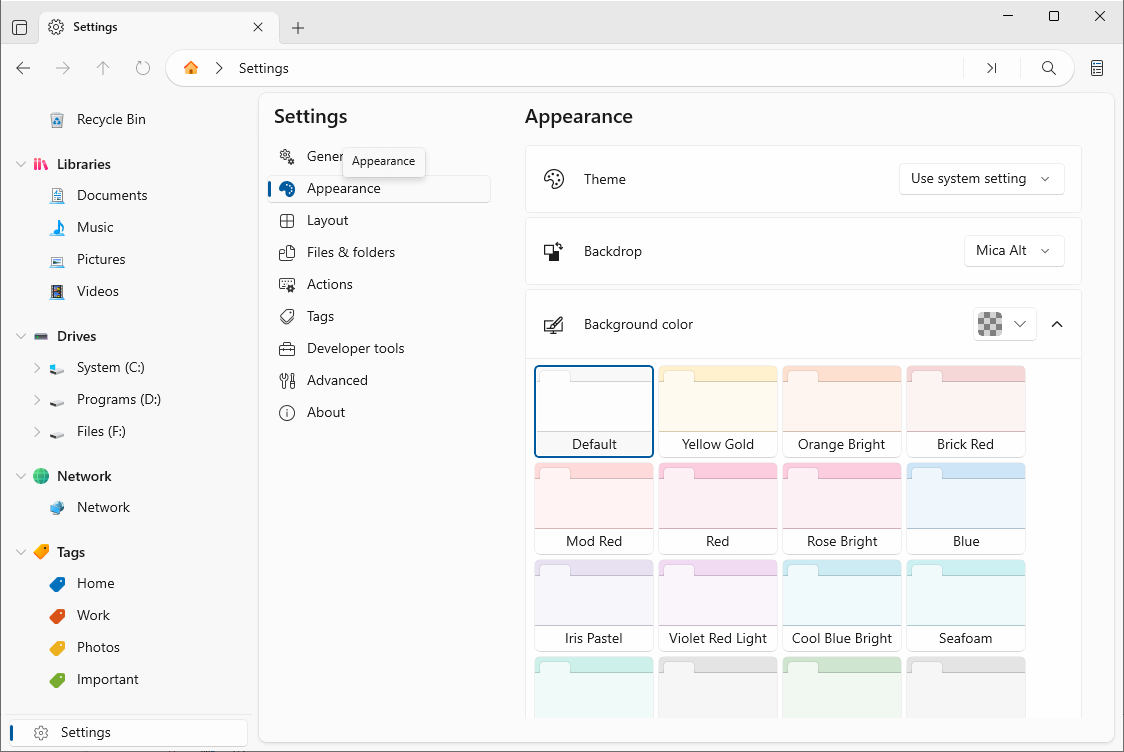The width and height of the screenshot is (1124, 752).
Task: Collapse the Network sidebar section
Action: click(x=22, y=476)
